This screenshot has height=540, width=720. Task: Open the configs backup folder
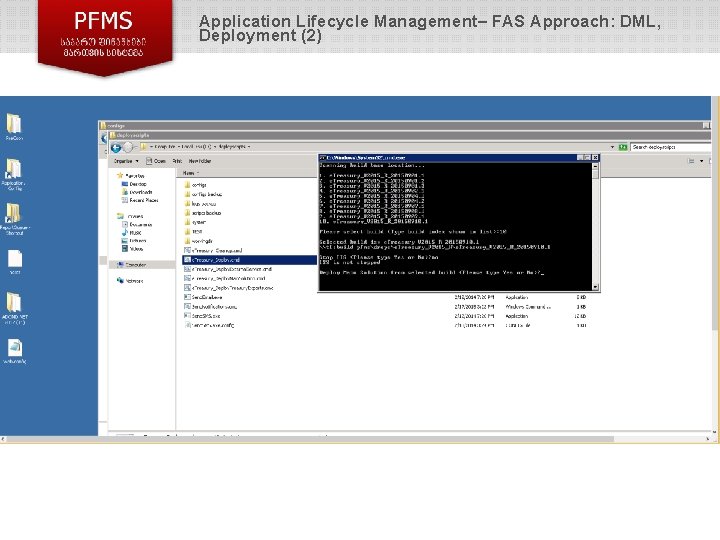coord(203,194)
